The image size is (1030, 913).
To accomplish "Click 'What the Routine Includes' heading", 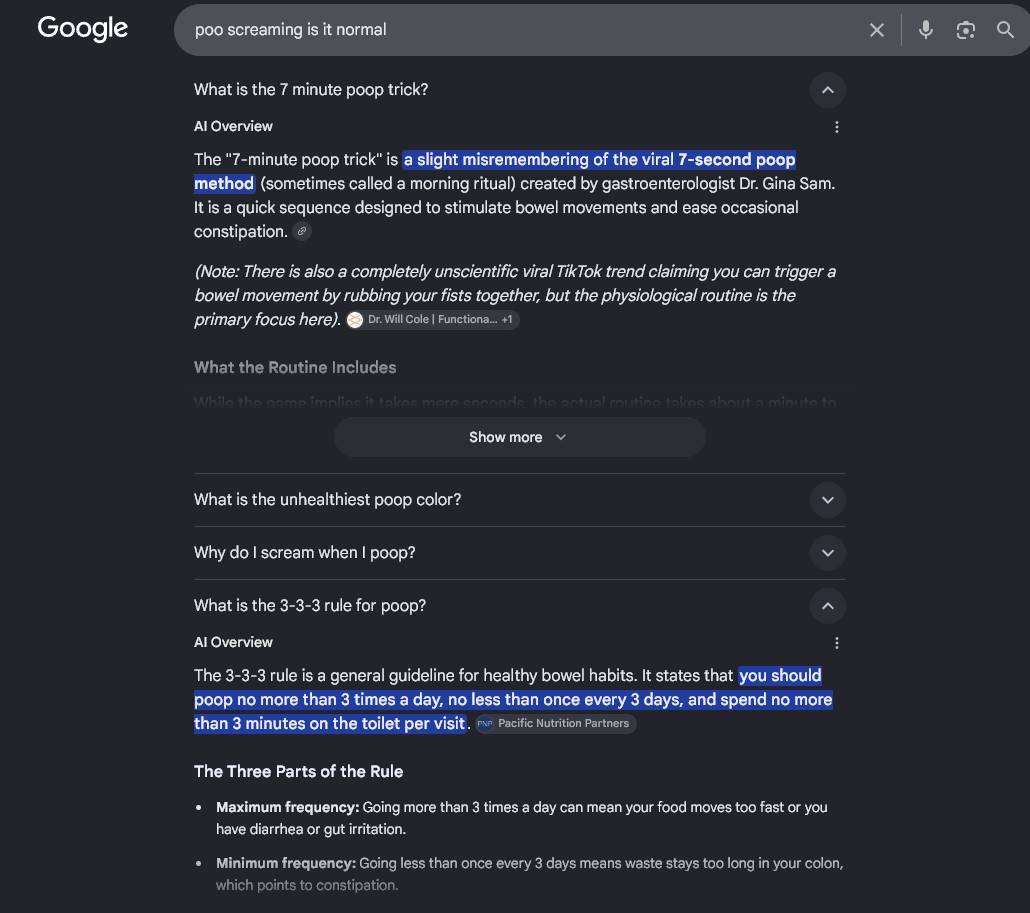I will [295, 368].
